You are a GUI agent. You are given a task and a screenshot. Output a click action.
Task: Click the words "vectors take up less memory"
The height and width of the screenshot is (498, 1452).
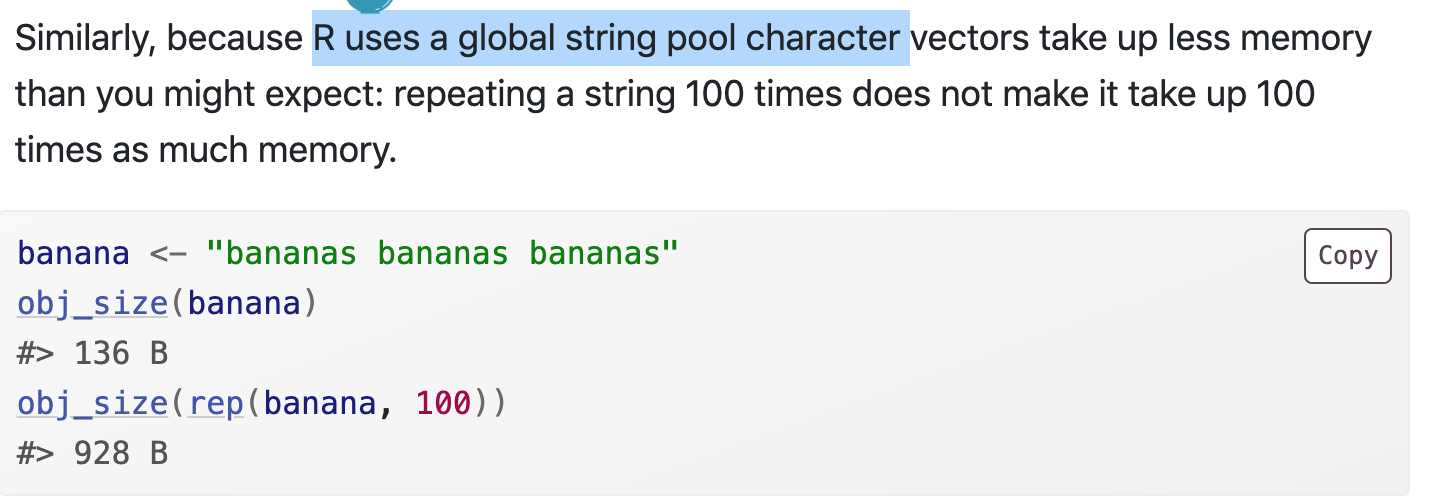point(1140,39)
